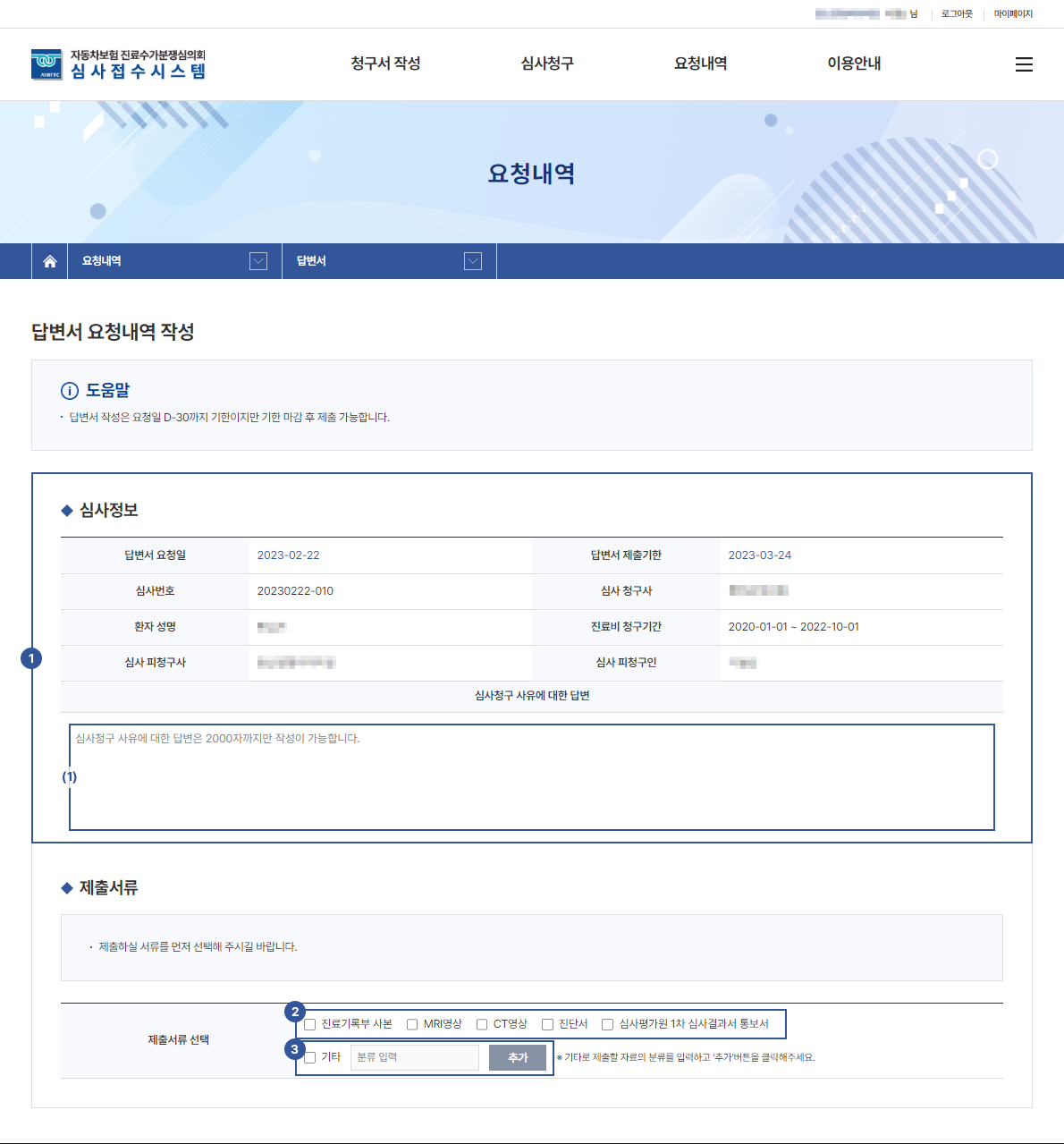The height and width of the screenshot is (1144, 1064).
Task: Toggle the 기타 checkbox
Action: pos(310,1057)
